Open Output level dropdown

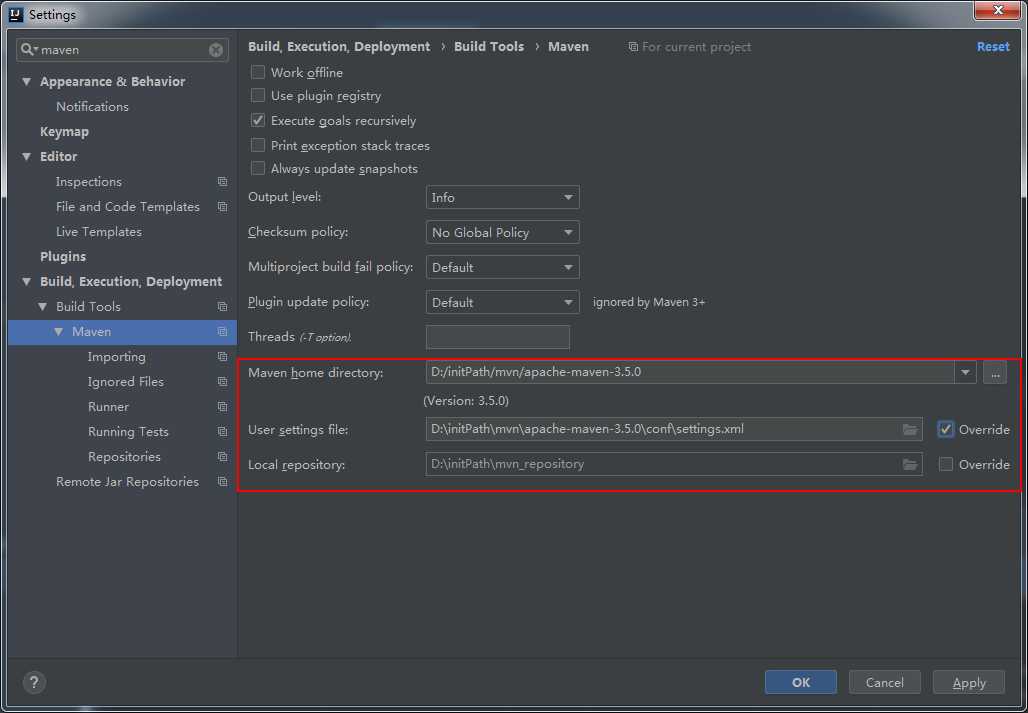click(503, 197)
